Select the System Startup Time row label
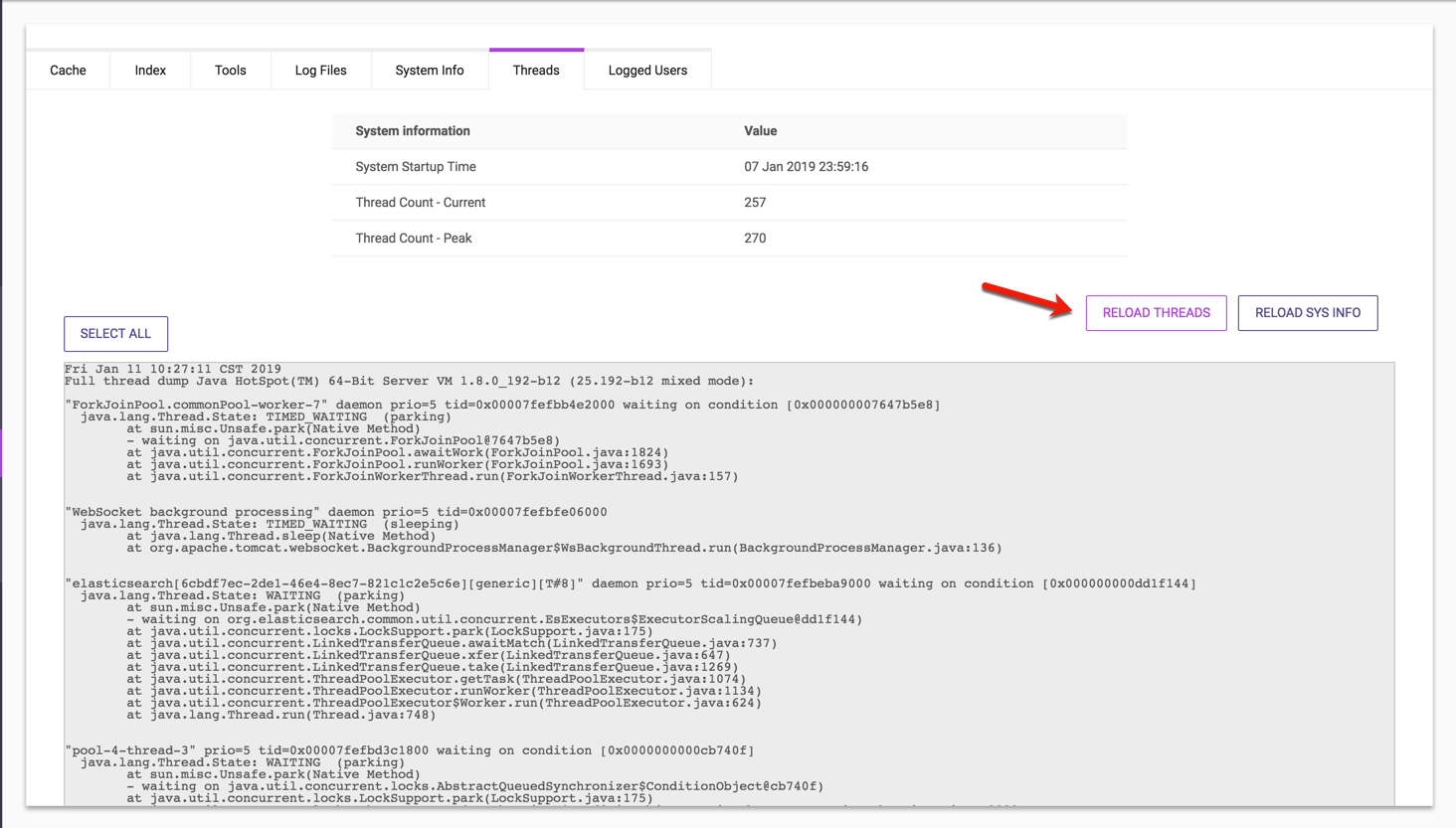 [416, 167]
